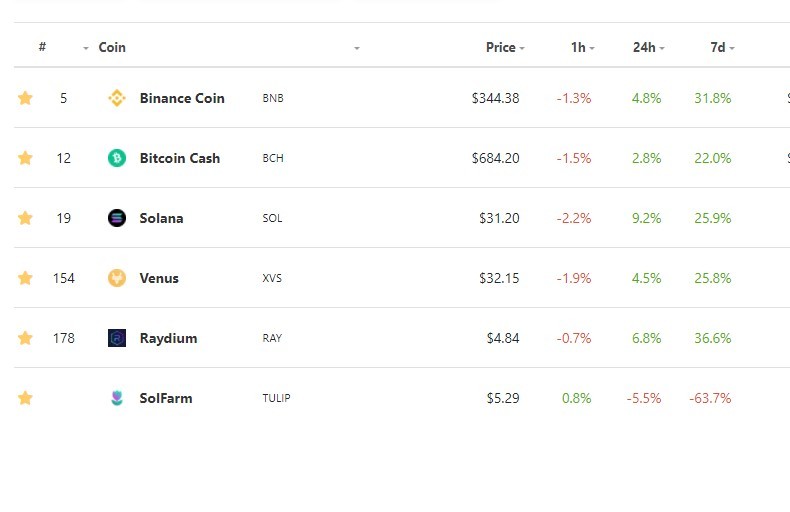This screenshot has width=790, height=512.
Task: Sort by Price column arrow
Action: 522,48
